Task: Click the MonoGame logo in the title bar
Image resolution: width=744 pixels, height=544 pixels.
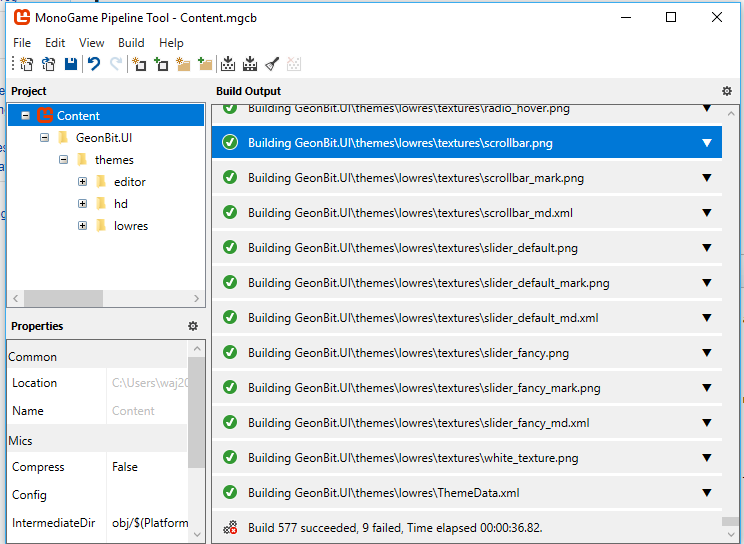Action: pyautogui.click(x=22, y=18)
